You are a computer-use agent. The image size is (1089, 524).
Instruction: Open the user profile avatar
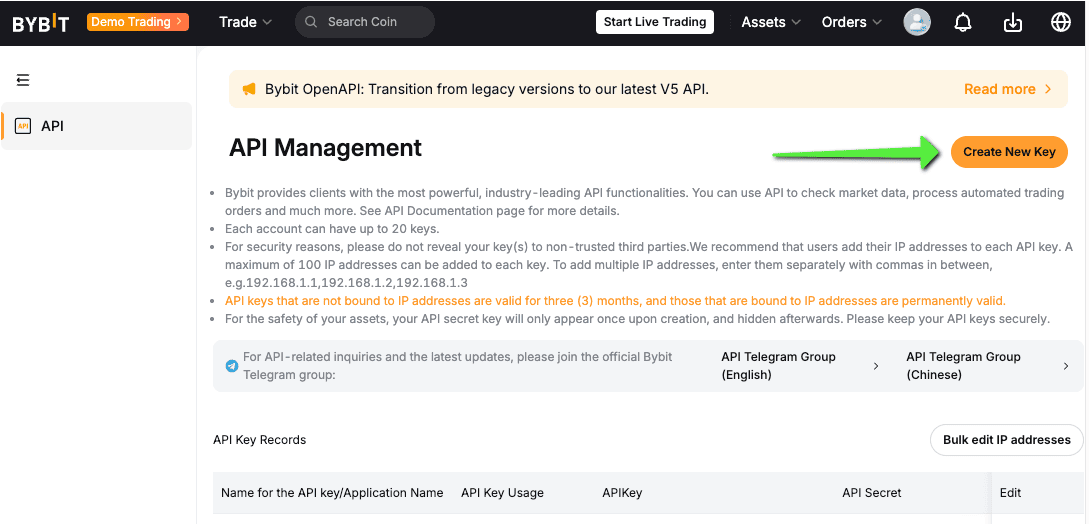(917, 22)
